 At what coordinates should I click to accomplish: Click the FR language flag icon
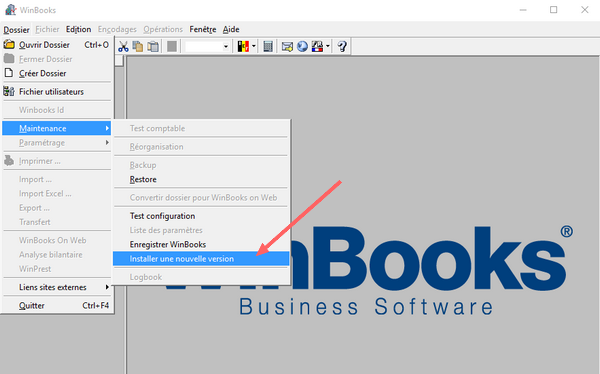tap(317, 46)
